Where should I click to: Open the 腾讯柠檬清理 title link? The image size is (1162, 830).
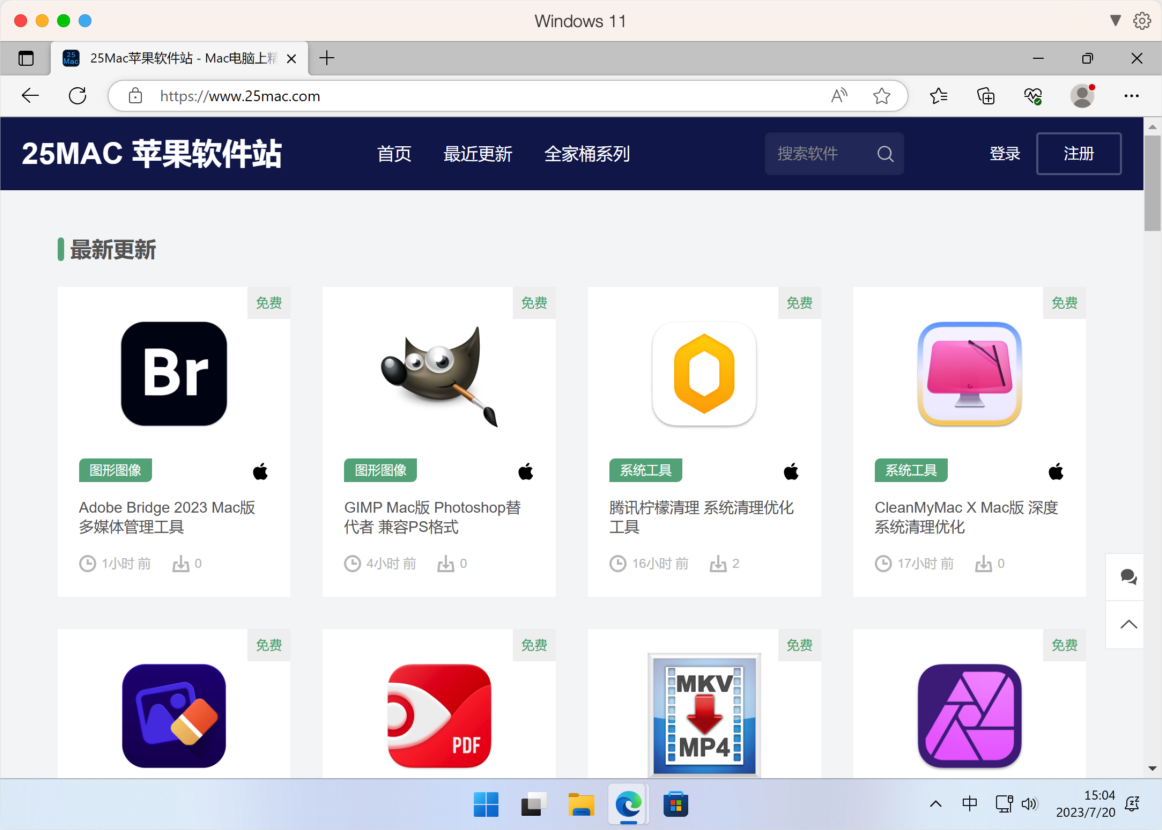pos(702,517)
